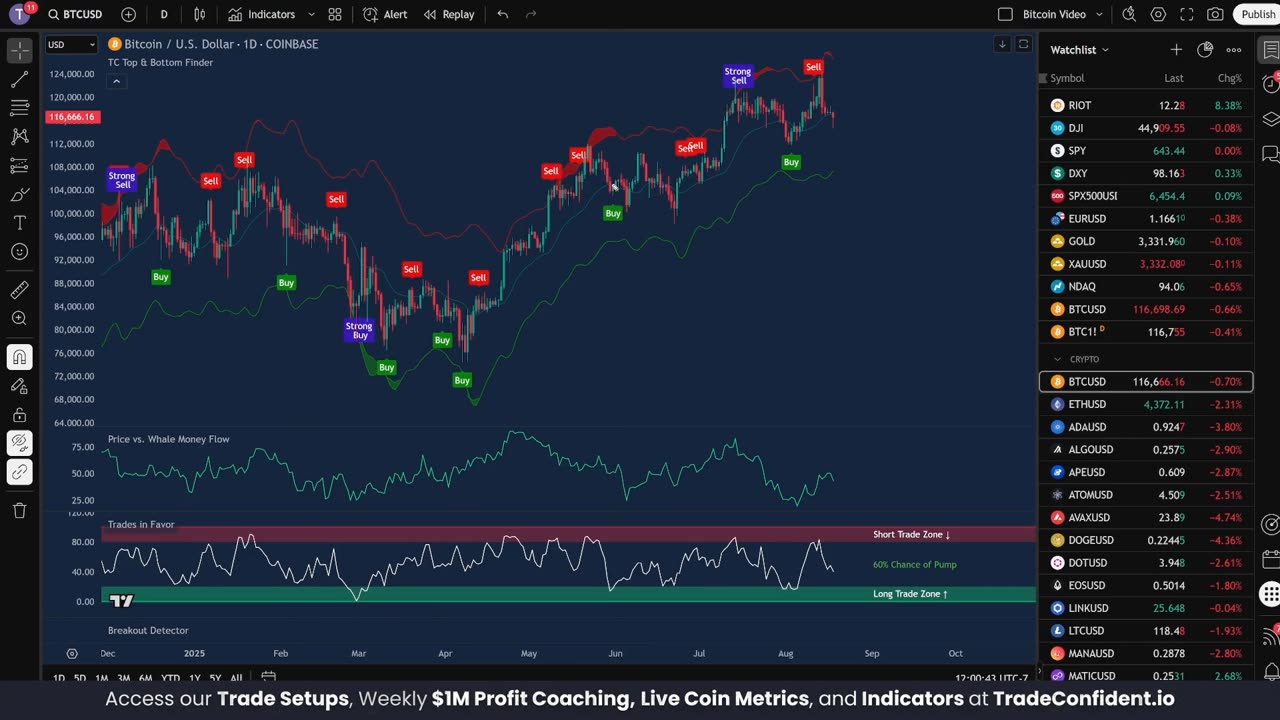Switch to YTD time range tab

[171, 678]
